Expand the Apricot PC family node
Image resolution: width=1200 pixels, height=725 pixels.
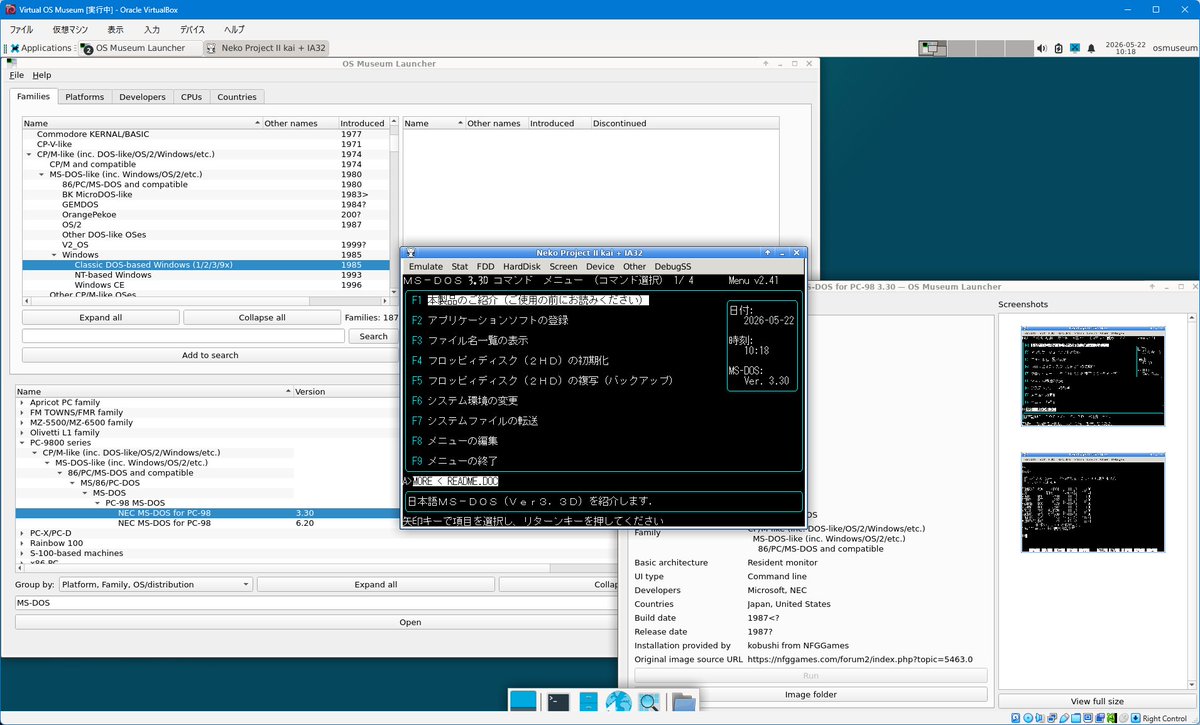point(21,402)
